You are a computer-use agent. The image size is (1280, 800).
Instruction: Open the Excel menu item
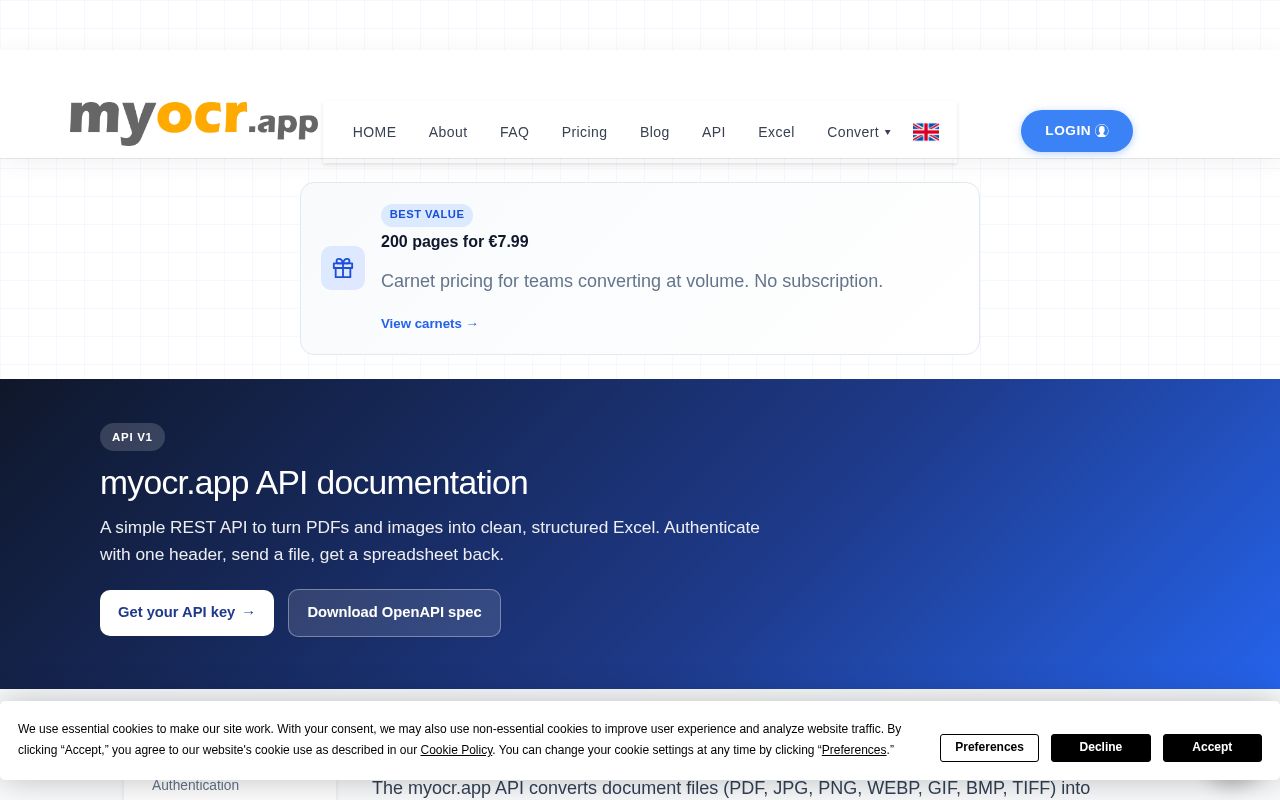(776, 132)
